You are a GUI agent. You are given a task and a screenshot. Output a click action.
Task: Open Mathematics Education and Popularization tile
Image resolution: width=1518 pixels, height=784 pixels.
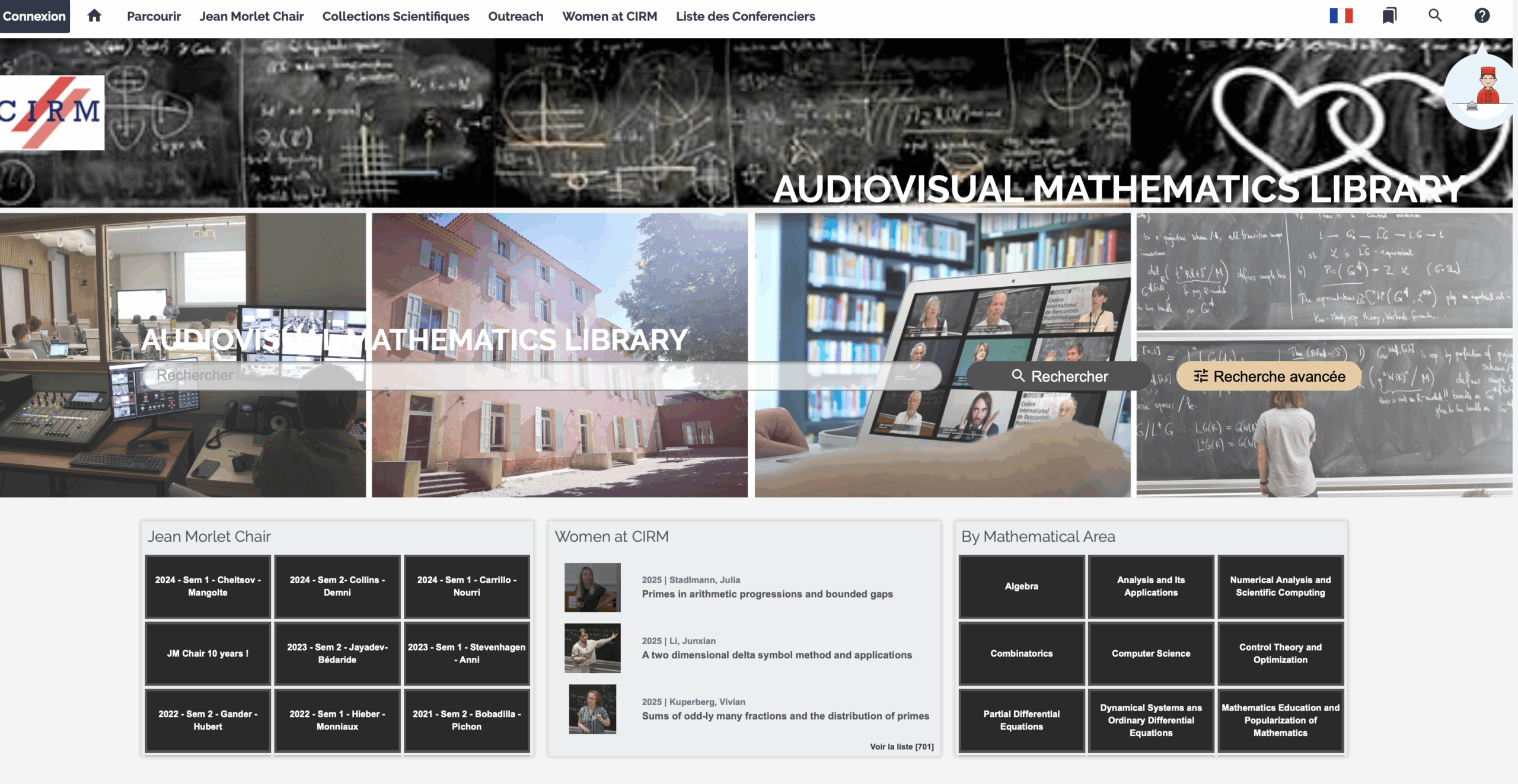point(1280,720)
